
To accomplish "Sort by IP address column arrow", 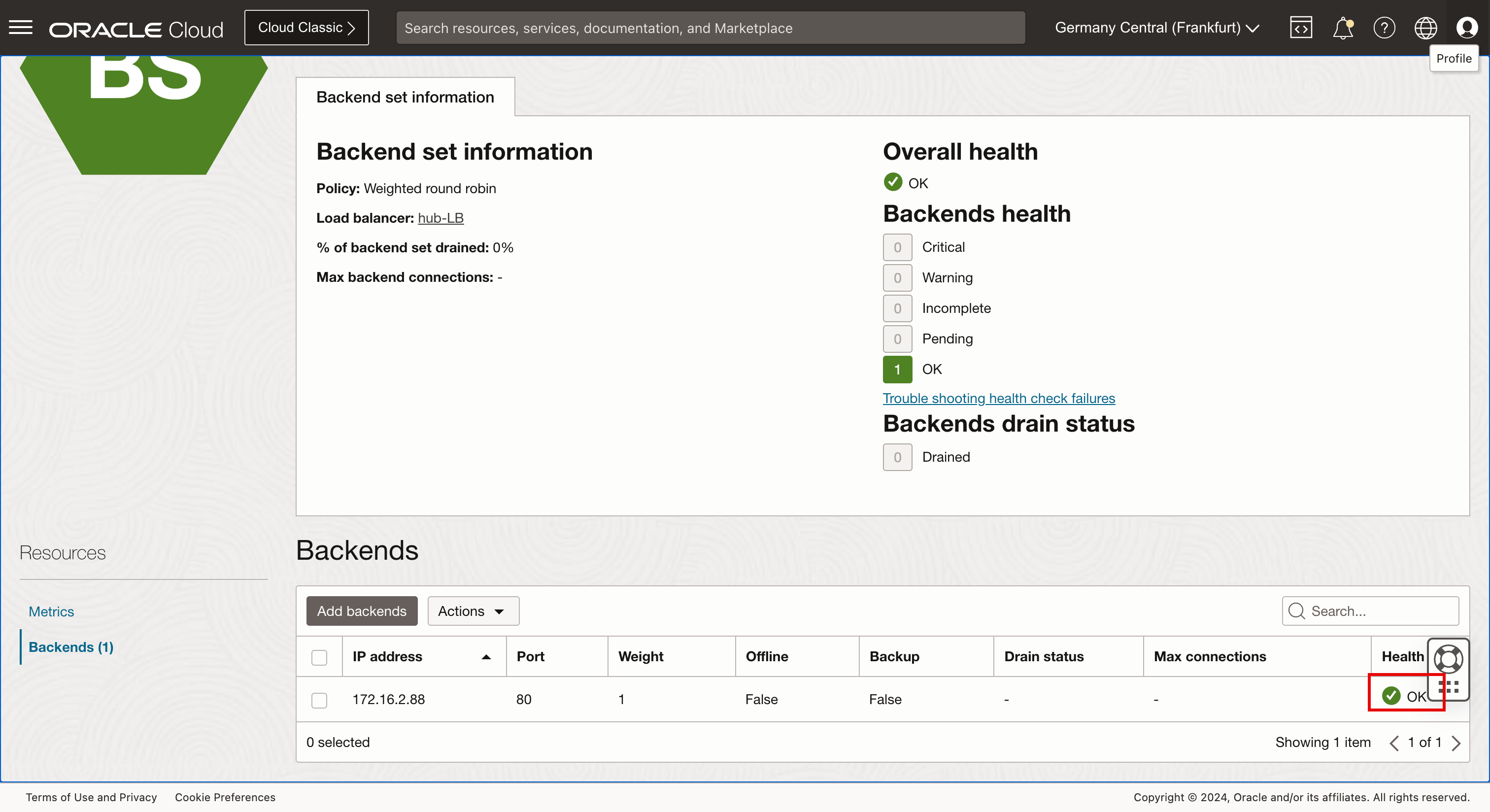I will click(x=486, y=657).
